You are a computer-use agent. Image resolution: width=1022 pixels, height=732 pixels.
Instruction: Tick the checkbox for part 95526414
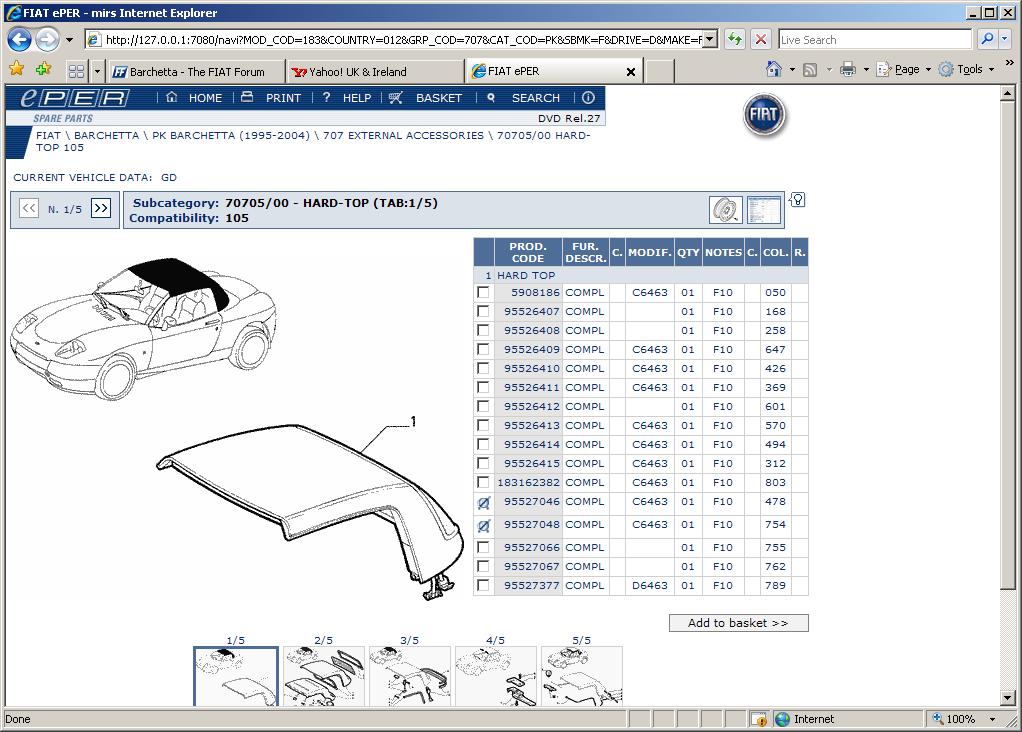483,444
